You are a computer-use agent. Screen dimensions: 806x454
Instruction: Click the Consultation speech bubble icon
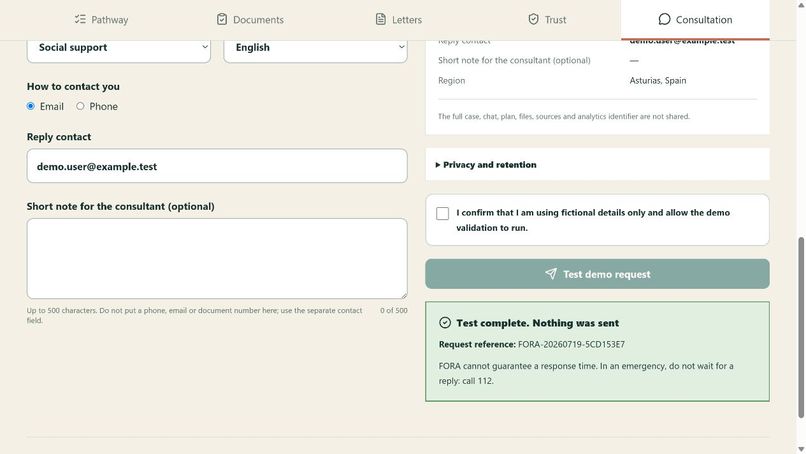tap(664, 20)
